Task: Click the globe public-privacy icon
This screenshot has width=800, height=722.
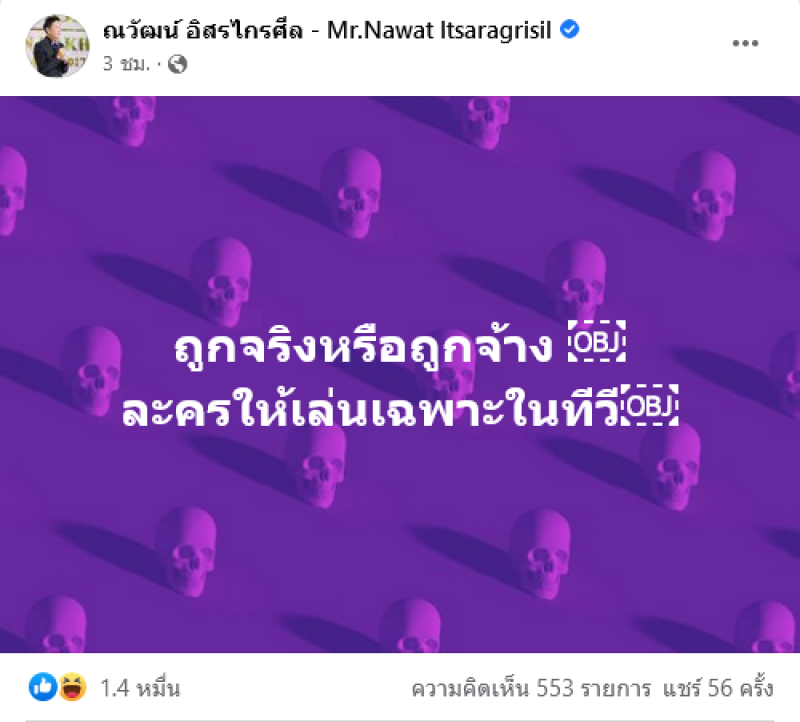Action: tap(177, 64)
